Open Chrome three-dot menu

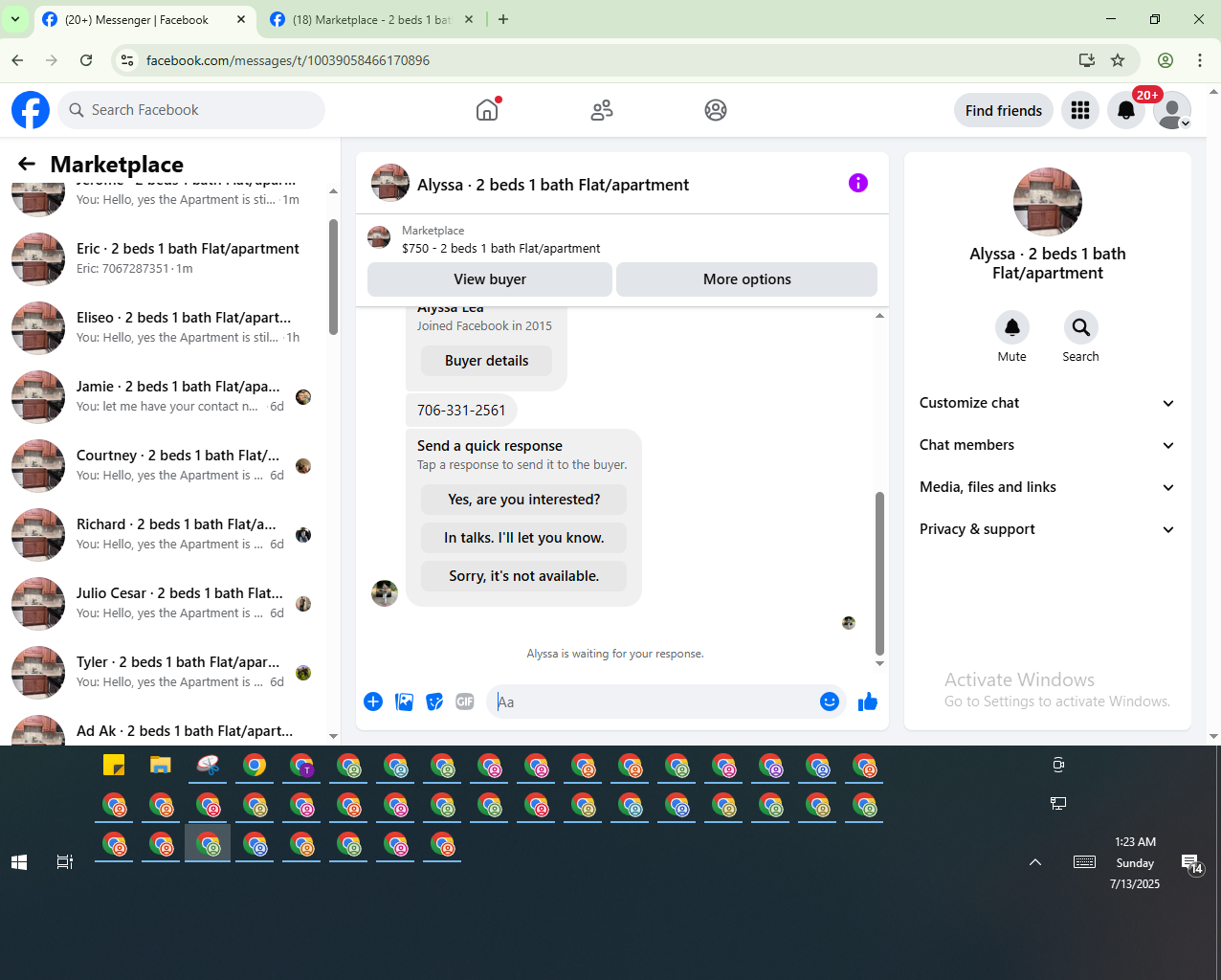click(x=1200, y=60)
